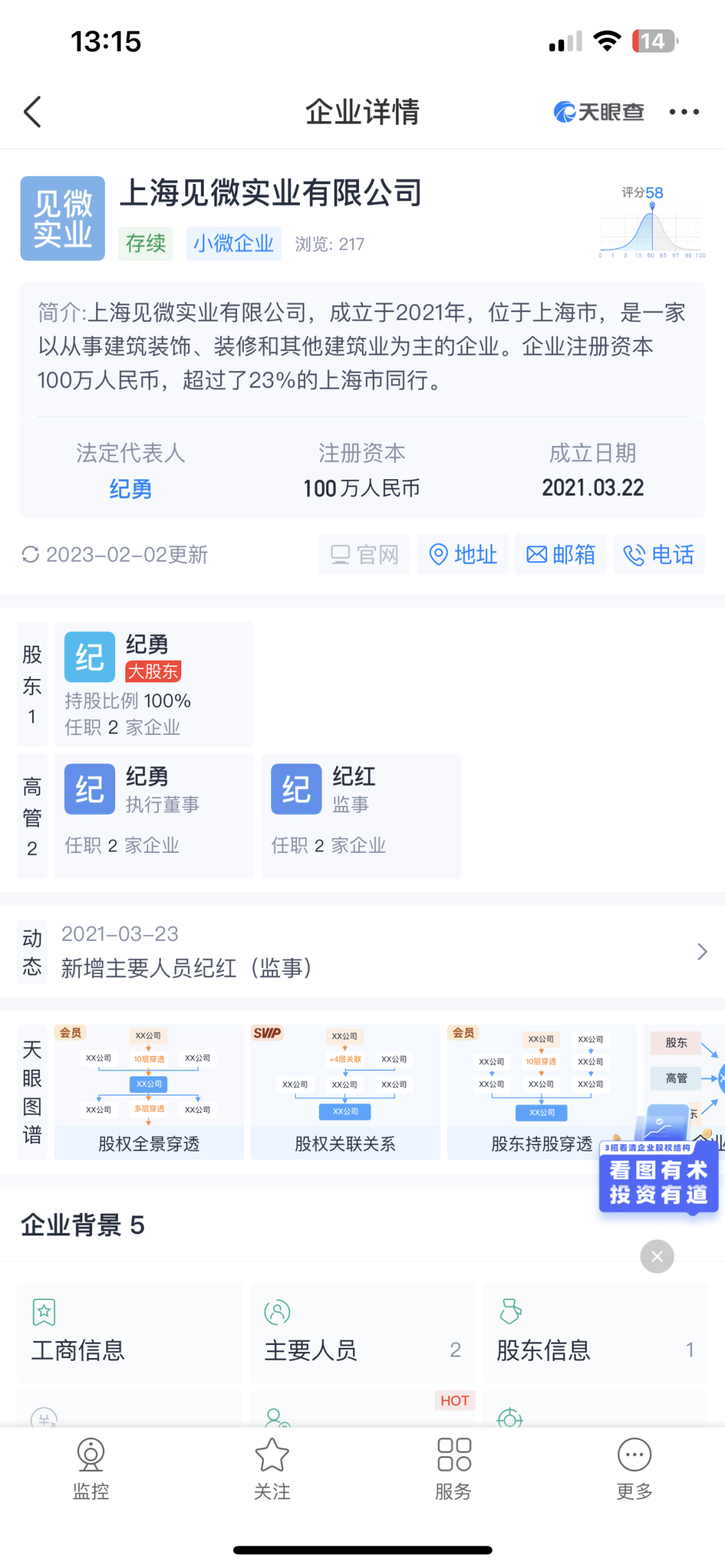Open the three-dot more options menu
Screen dimensions: 725x1568
tap(683, 112)
